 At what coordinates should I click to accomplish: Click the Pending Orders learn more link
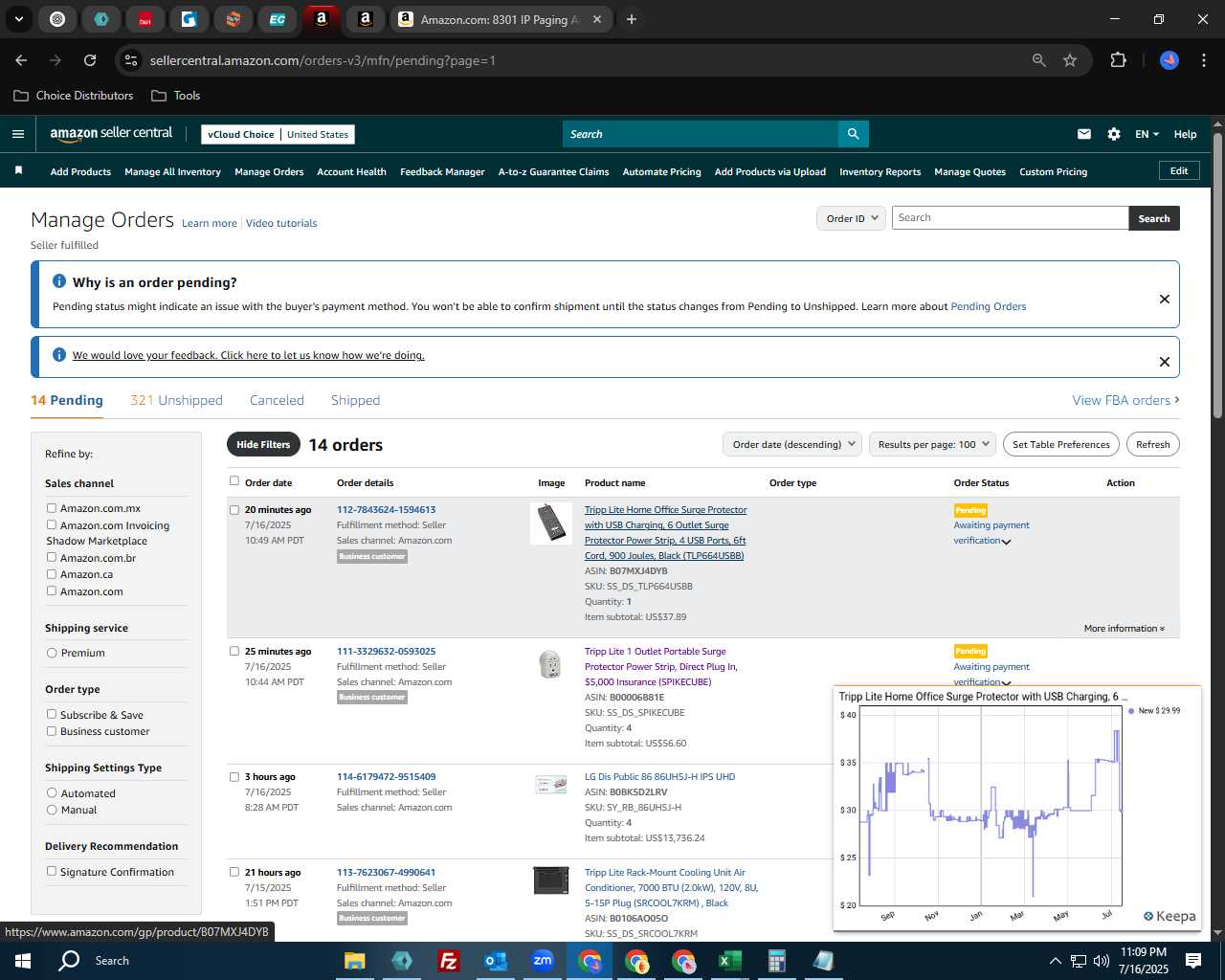point(988,306)
